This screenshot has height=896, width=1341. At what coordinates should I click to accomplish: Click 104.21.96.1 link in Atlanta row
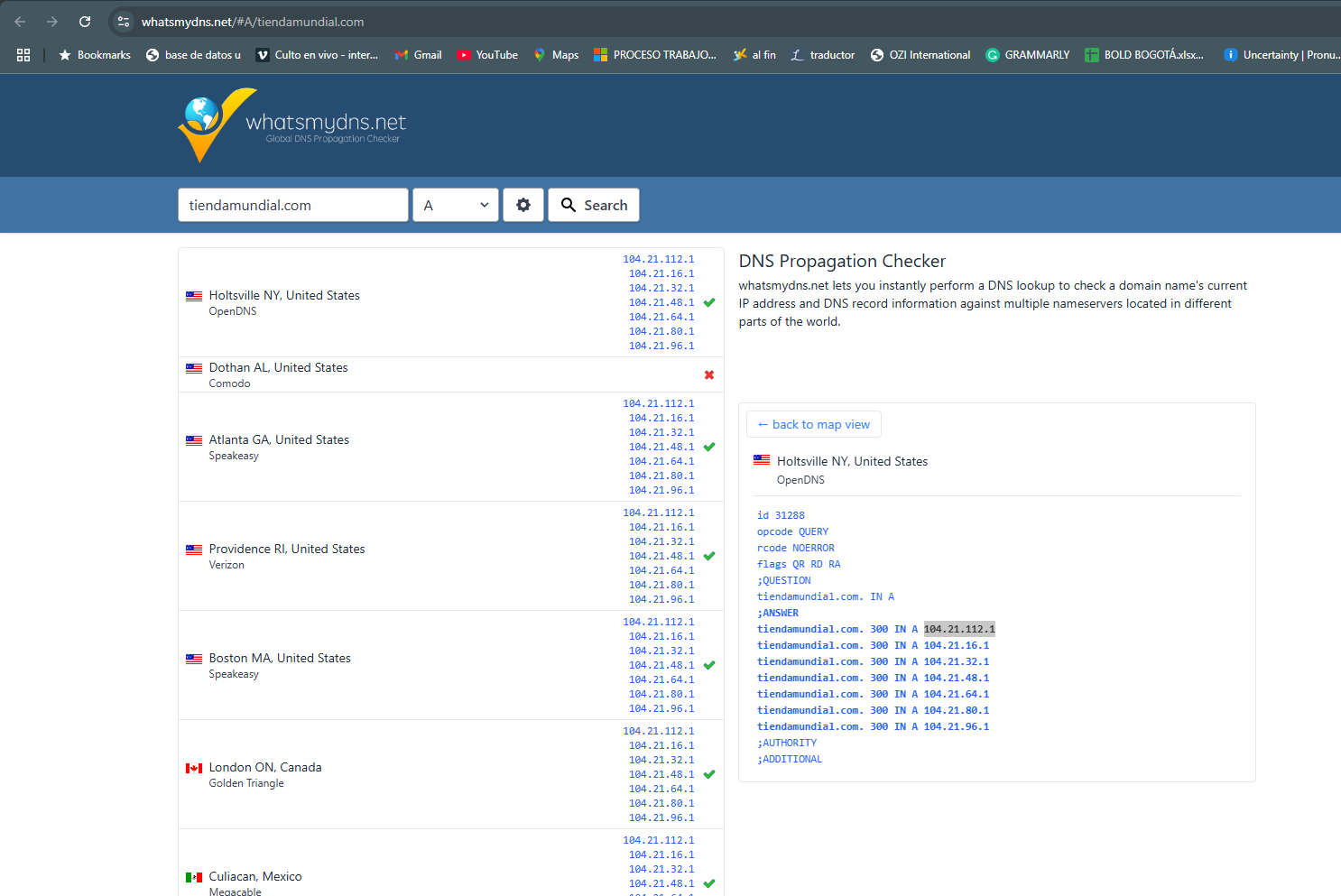[x=661, y=490]
